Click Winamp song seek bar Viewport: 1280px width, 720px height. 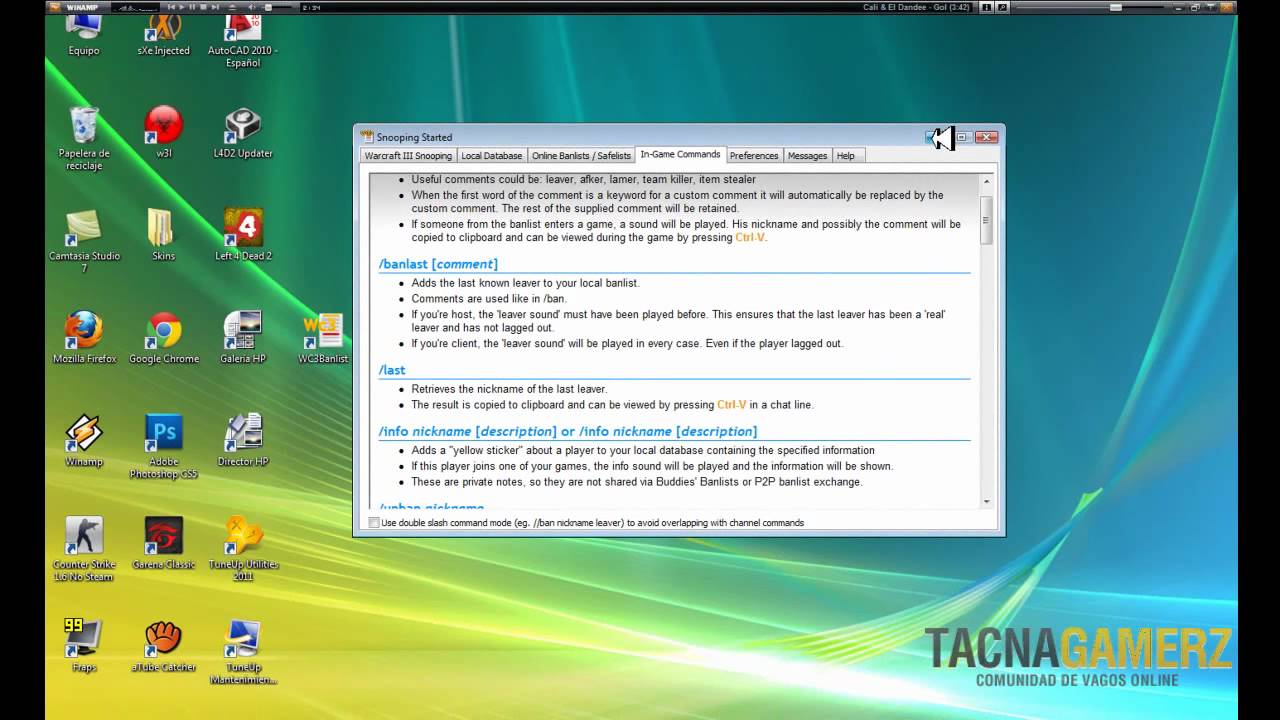1090,7
